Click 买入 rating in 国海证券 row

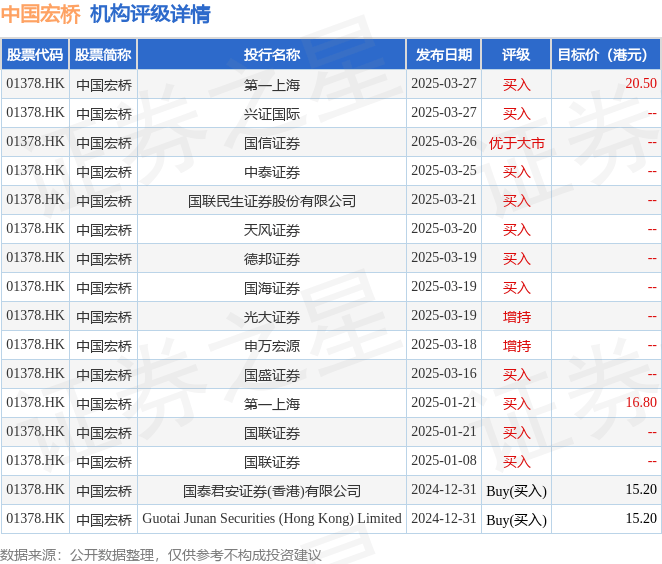point(516,288)
